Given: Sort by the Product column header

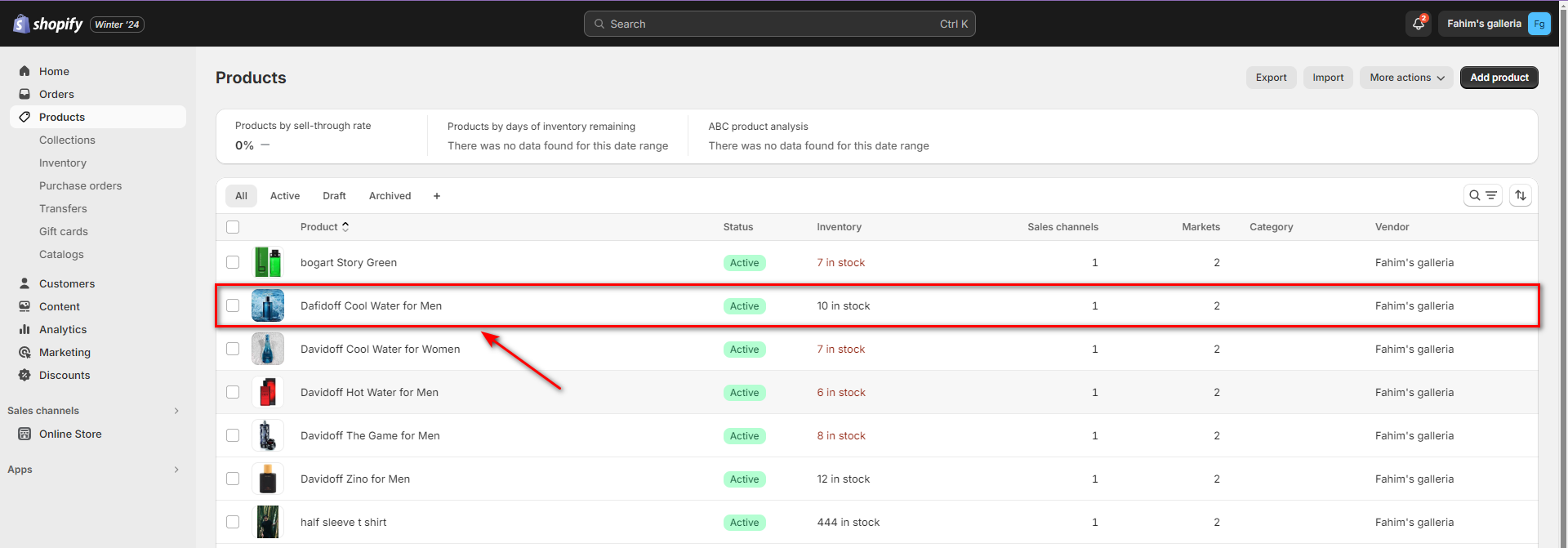Looking at the screenshot, I should (x=324, y=227).
